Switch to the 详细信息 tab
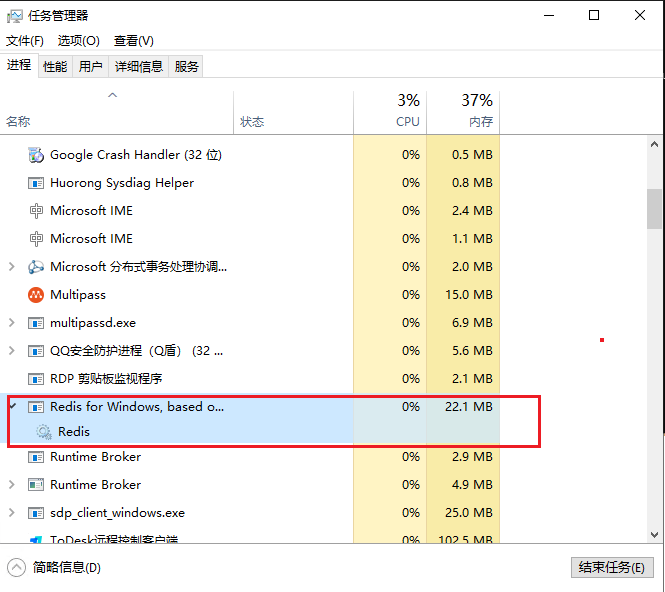The image size is (665, 592). [x=139, y=67]
